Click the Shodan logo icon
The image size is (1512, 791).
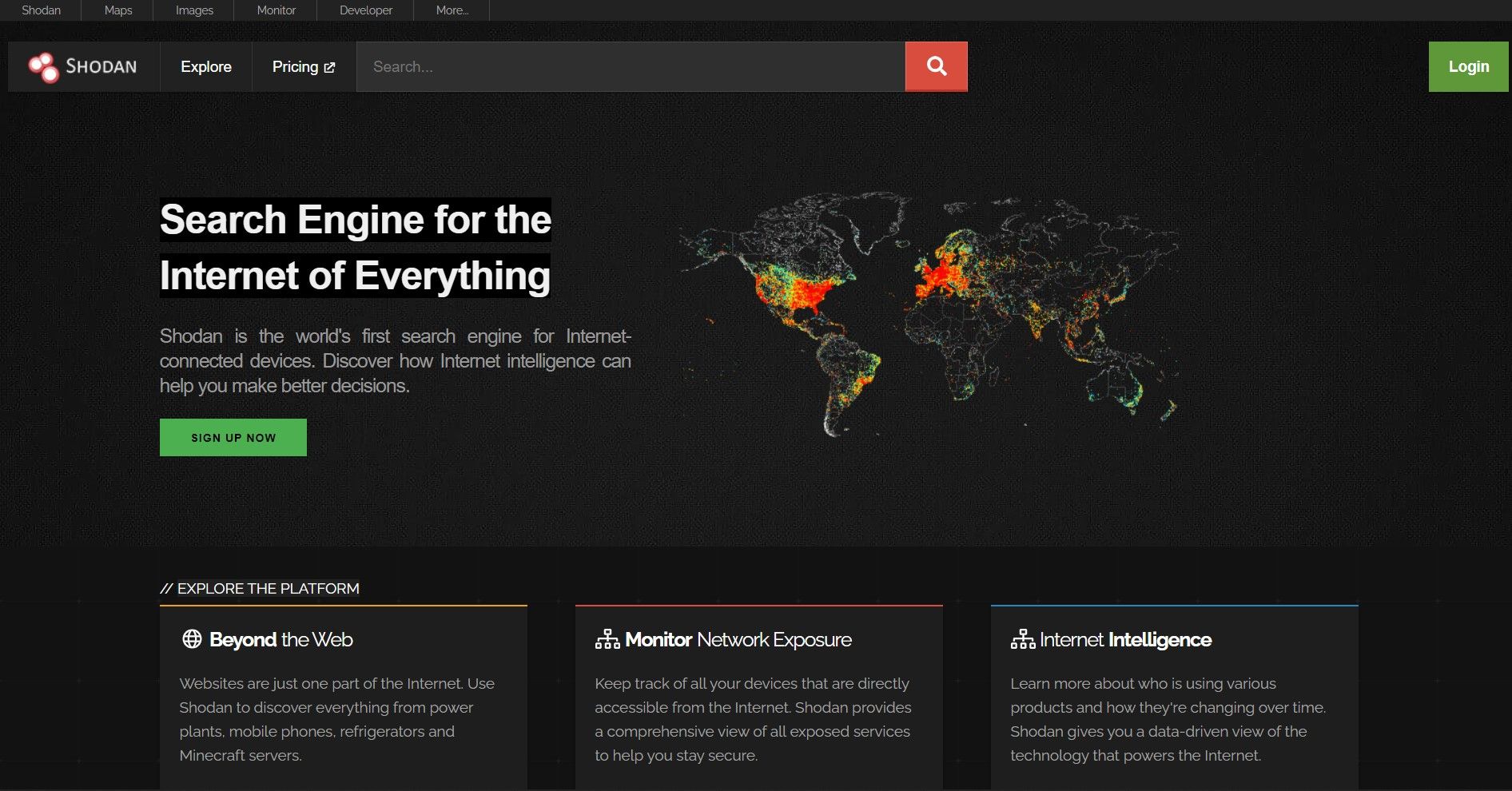pos(43,67)
